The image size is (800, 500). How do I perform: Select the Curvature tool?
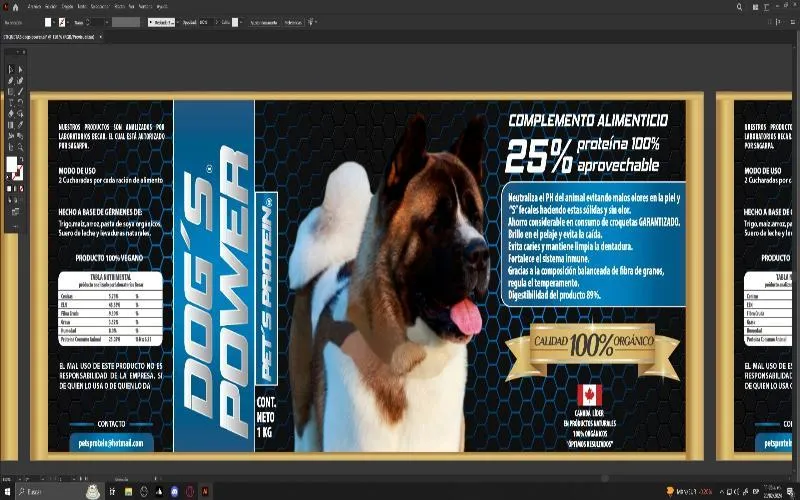point(20,81)
